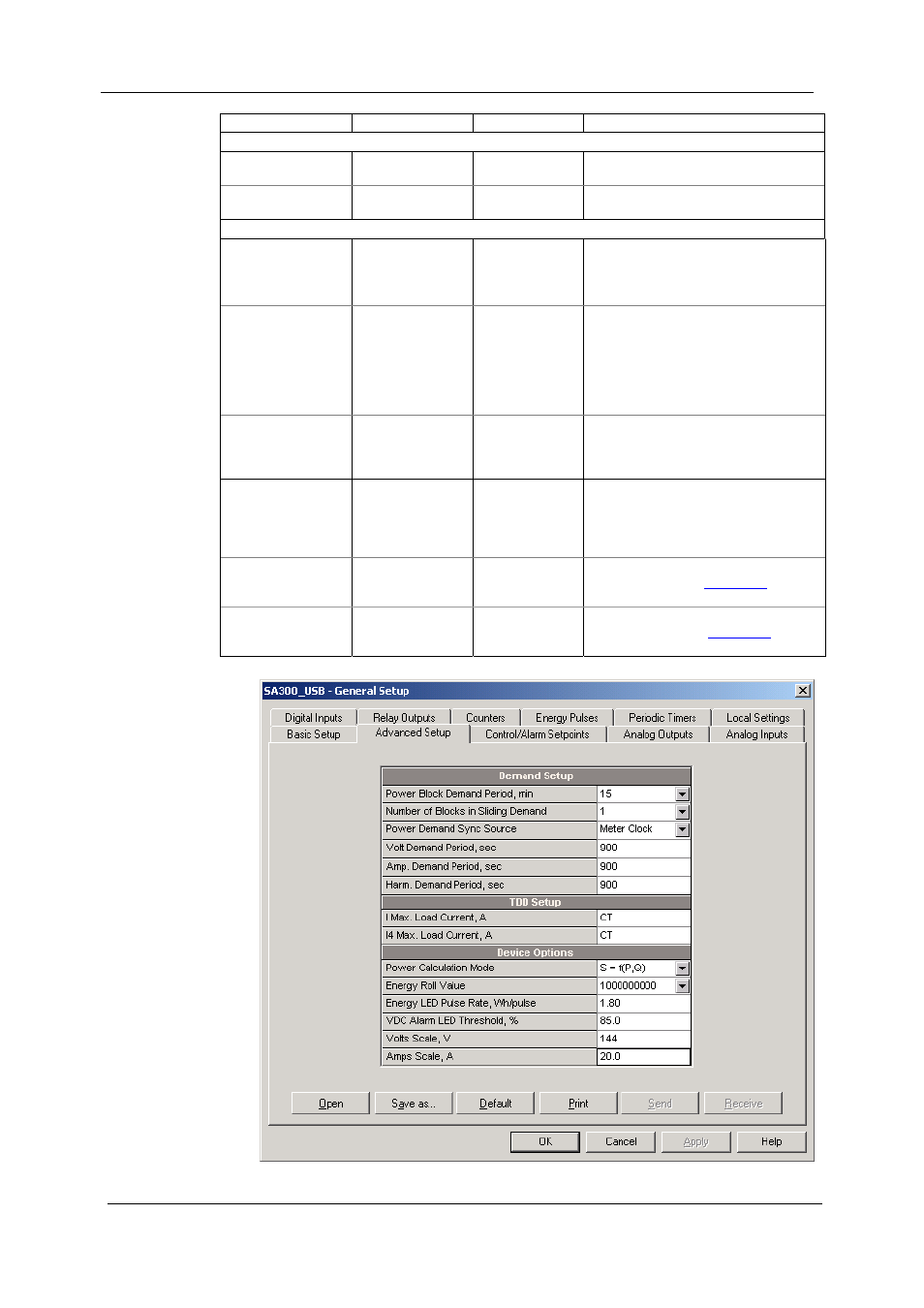Switch to the Digital Inputs tab
Viewport: 924px width, 1308px height.
[313, 718]
